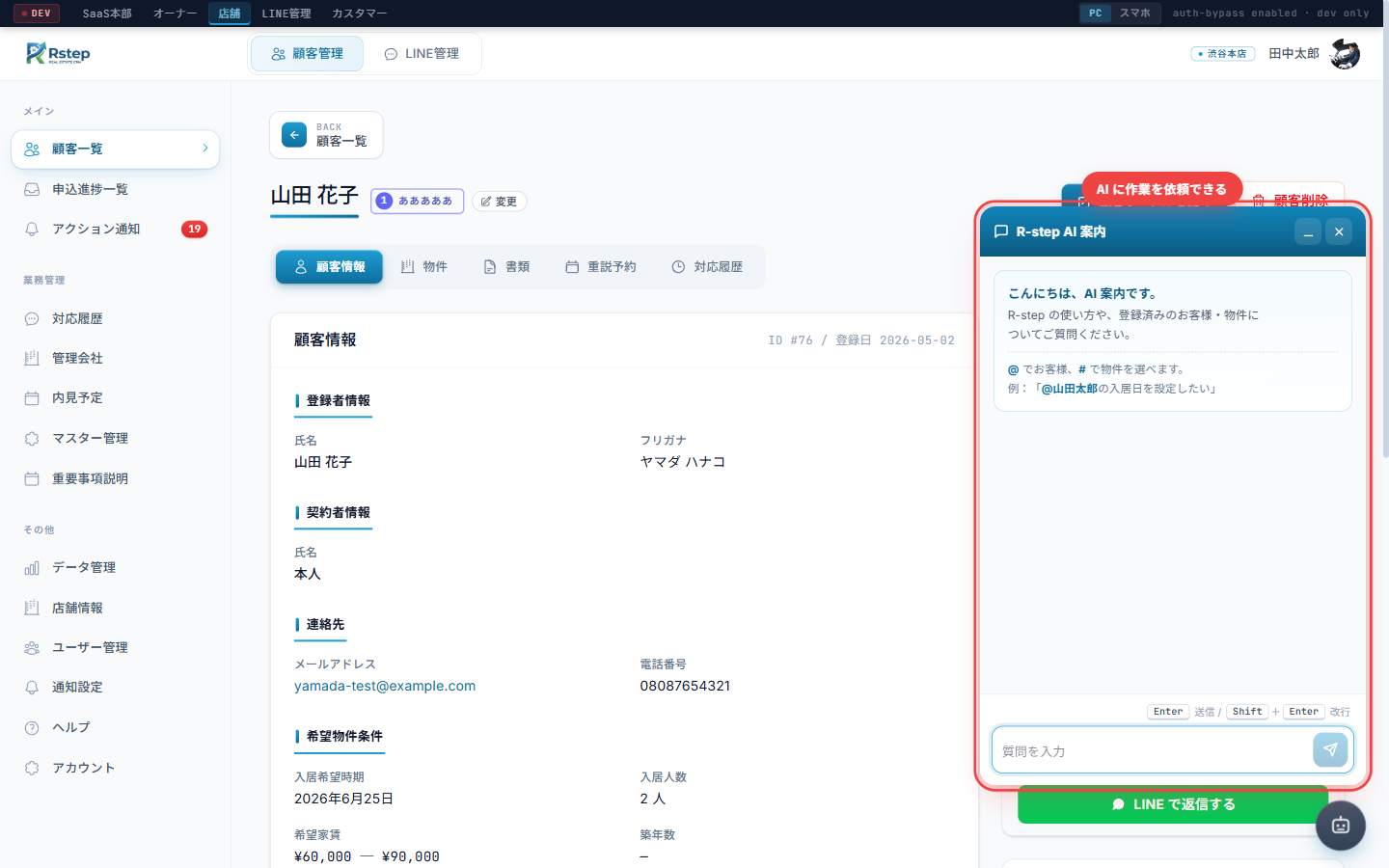Expand 顧客一覧 sidebar chevron
The image size is (1389, 868).
pyautogui.click(x=205, y=149)
